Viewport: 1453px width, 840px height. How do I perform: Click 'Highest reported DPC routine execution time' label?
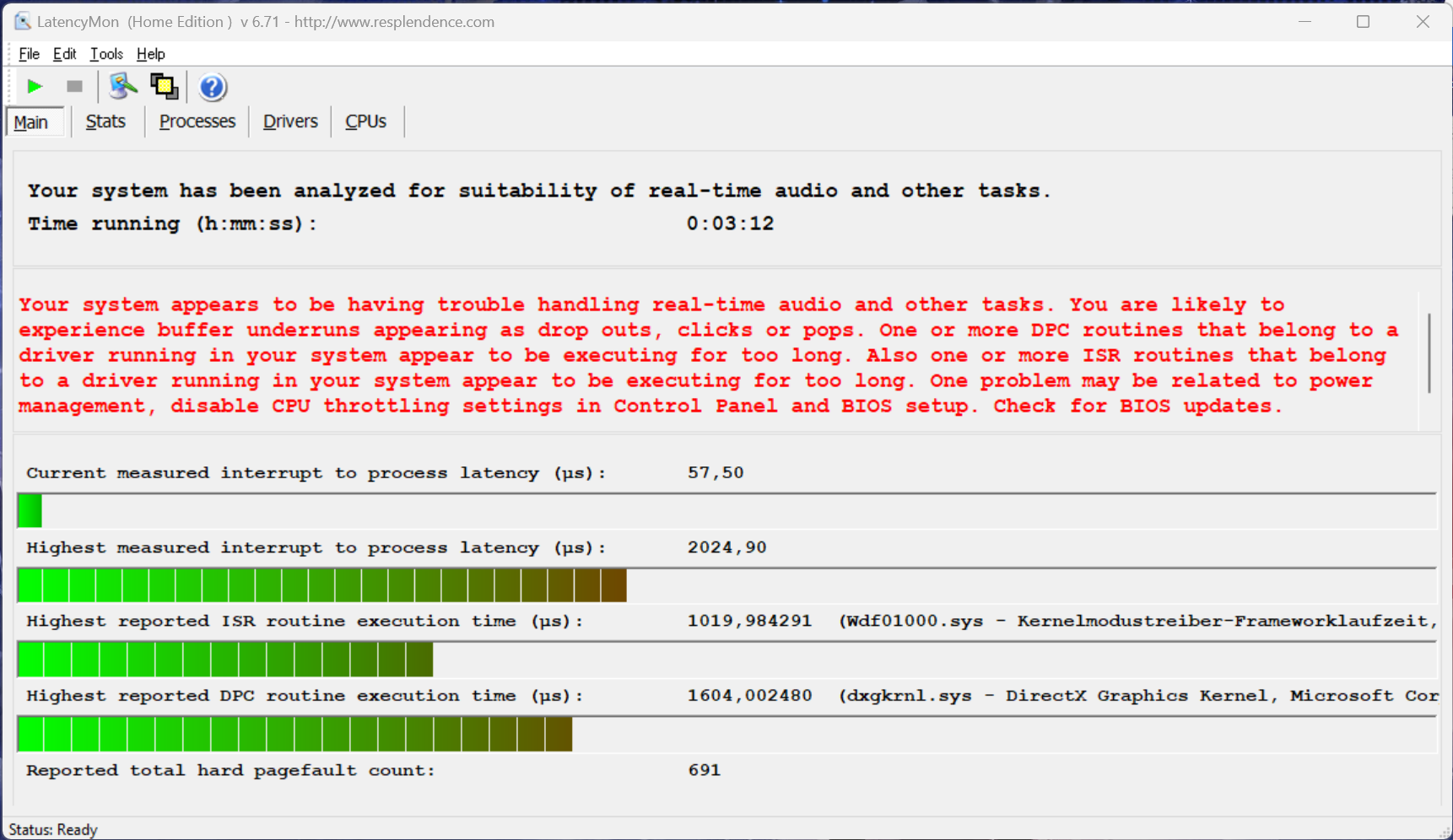[305, 696]
